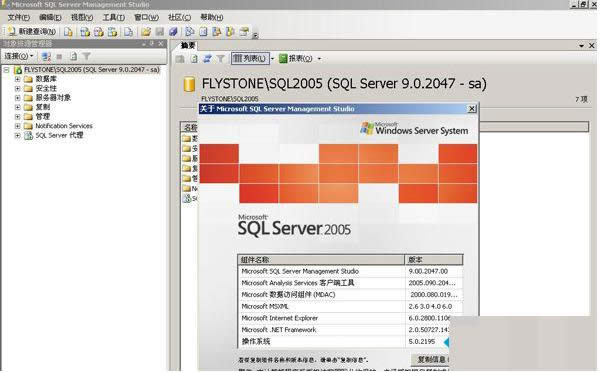The height and width of the screenshot is (372, 600).
Task: Click the Analysis Services DMX Query icon
Action: pyautogui.click(x=99, y=32)
